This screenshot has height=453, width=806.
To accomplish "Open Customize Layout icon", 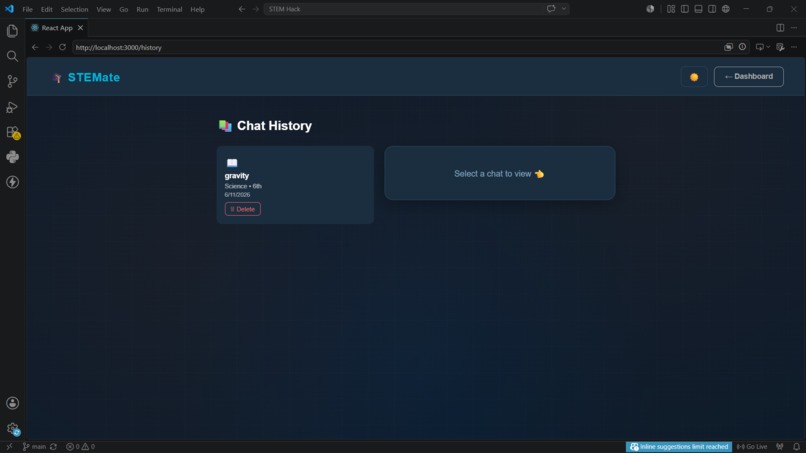I will pyautogui.click(x=671, y=9).
